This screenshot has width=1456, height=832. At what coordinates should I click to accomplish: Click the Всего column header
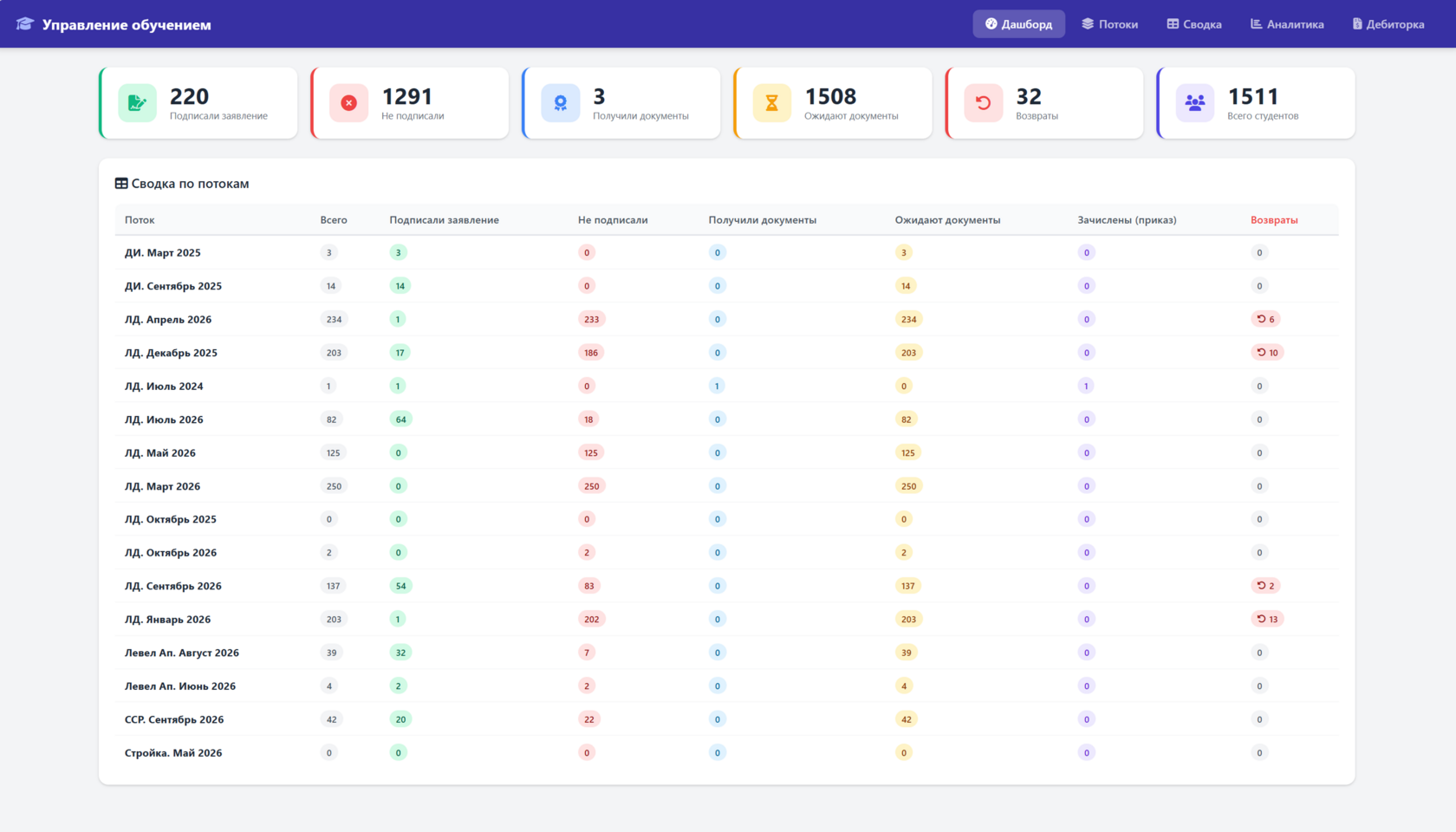click(334, 220)
